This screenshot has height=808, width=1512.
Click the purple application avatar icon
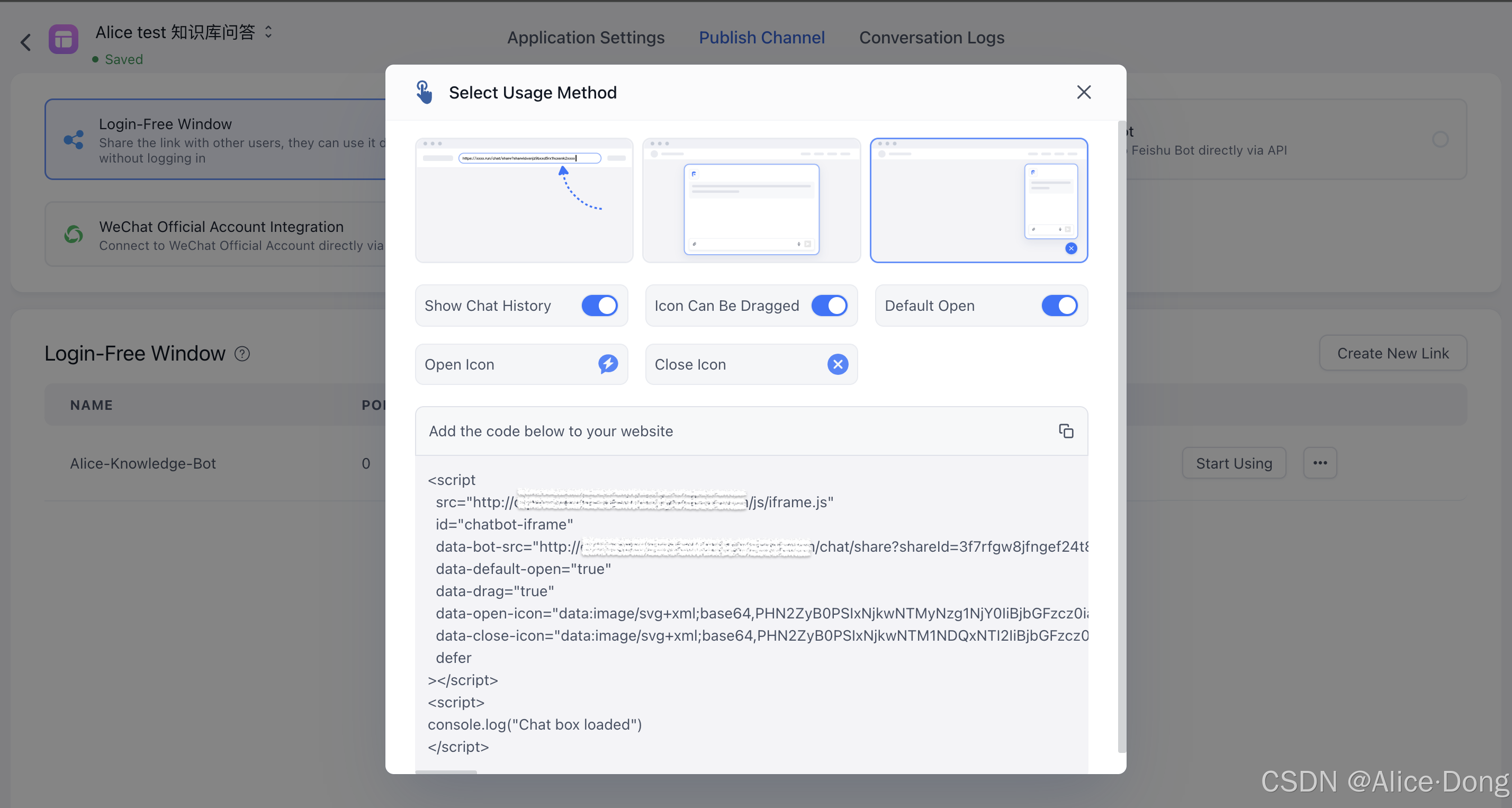(64, 39)
